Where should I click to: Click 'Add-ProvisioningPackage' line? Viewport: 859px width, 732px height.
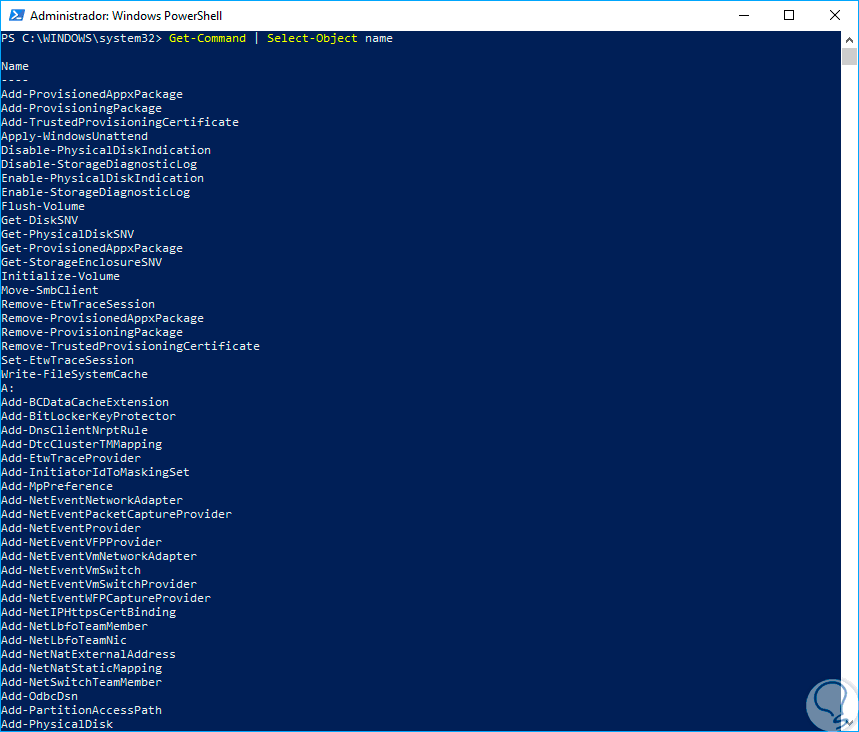click(x=82, y=108)
